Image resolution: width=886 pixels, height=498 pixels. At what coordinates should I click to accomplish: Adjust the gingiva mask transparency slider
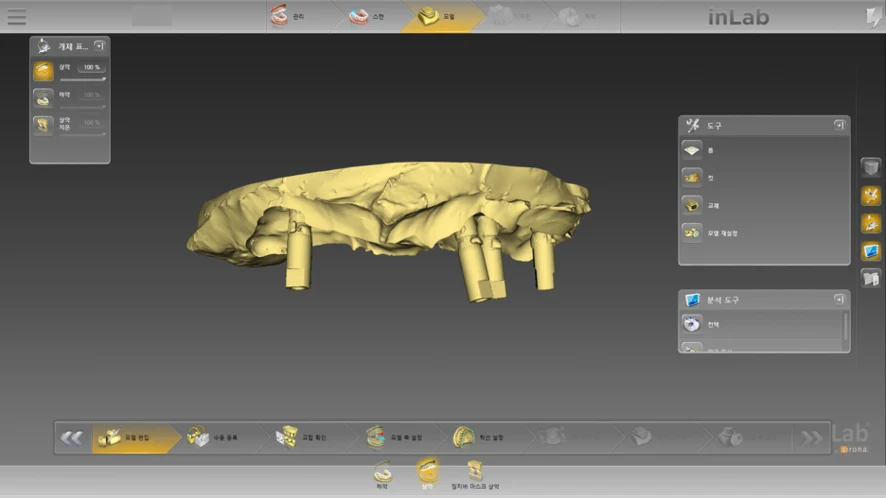82,134
